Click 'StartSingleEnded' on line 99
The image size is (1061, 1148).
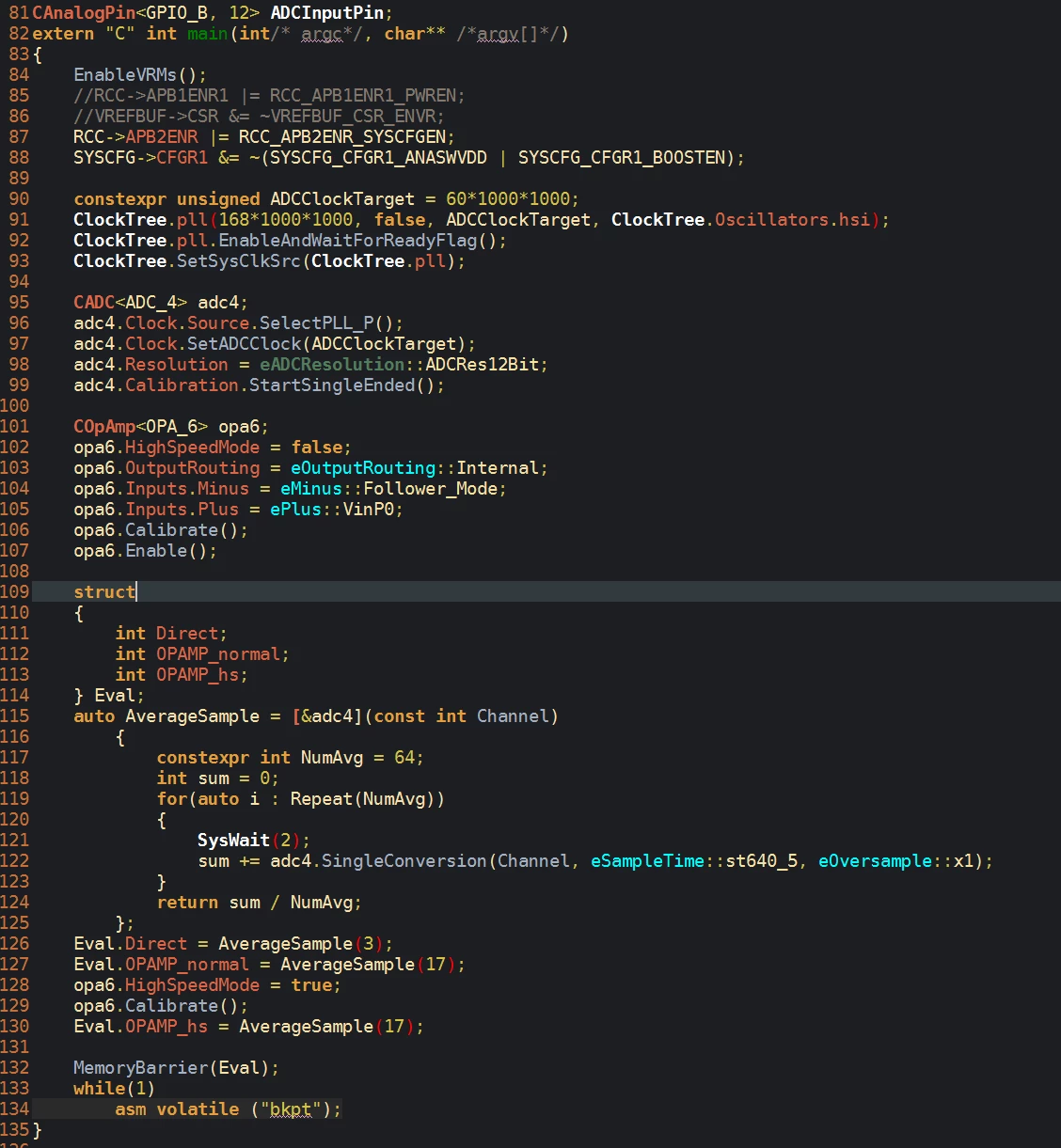[x=332, y=385]
